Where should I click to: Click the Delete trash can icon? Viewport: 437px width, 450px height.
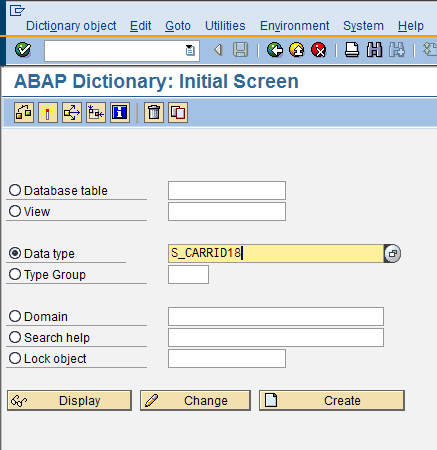[154, 113]
